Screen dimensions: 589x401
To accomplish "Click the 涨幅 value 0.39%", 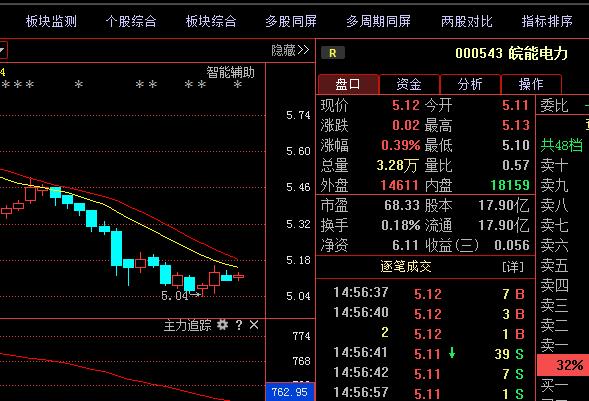I will click(x=400, y=145).
